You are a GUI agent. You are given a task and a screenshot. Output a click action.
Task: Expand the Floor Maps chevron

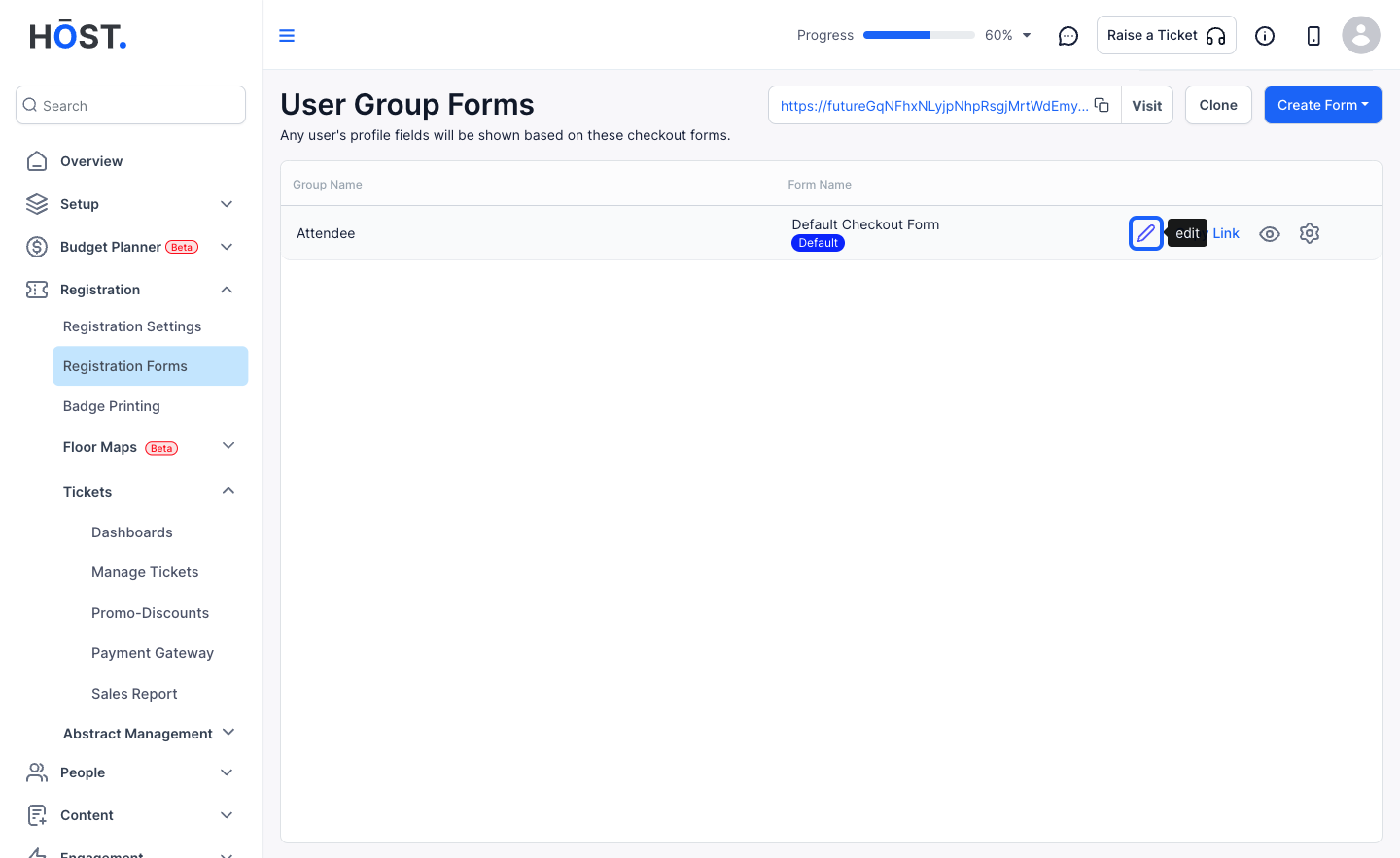(x=228, y=446)
